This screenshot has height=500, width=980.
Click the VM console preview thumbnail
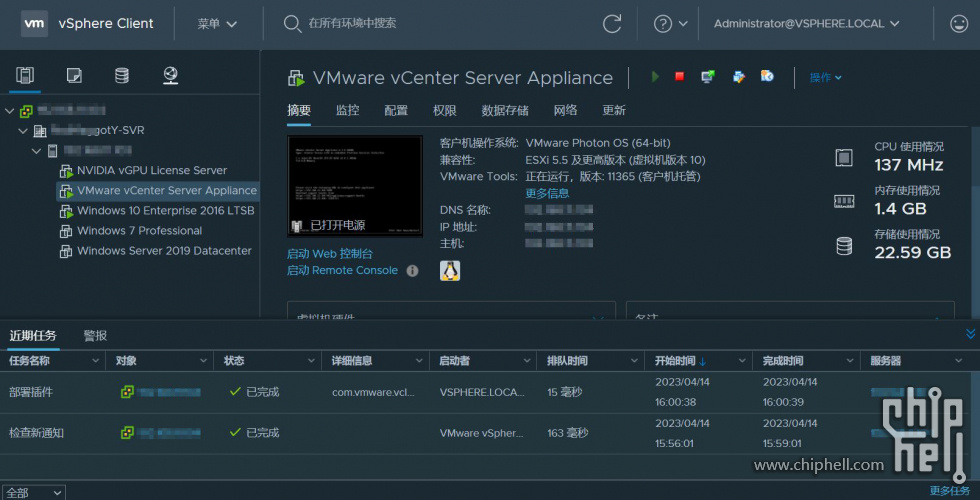click(x=355, y=186)
